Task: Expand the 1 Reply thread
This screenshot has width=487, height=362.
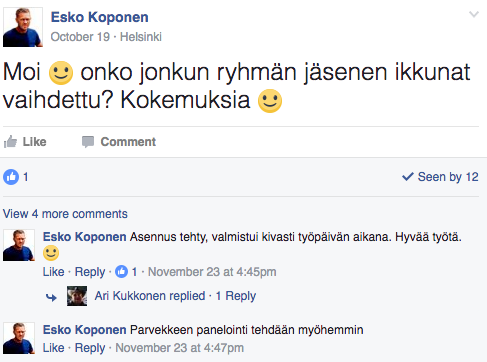Action: (236, 296)
